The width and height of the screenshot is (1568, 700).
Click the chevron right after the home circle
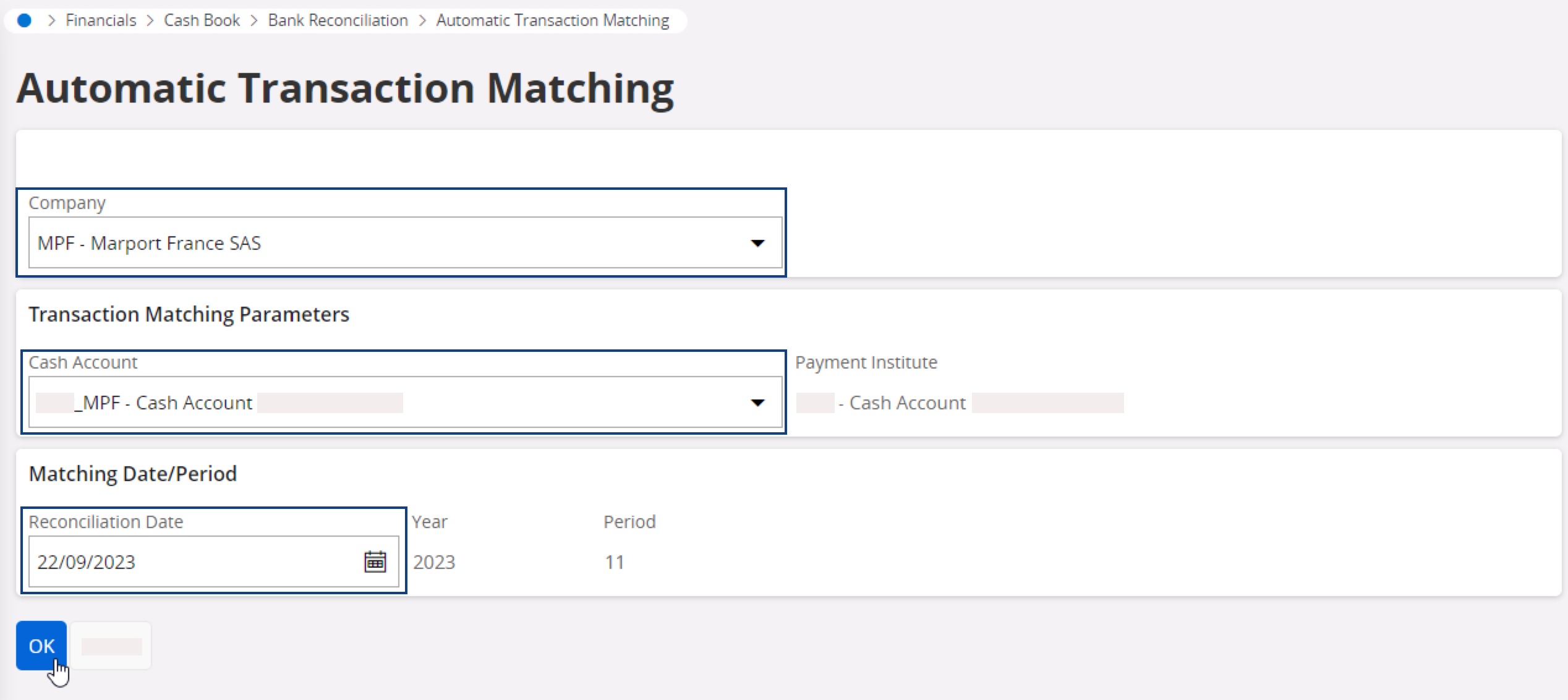[x=52, y=20]
